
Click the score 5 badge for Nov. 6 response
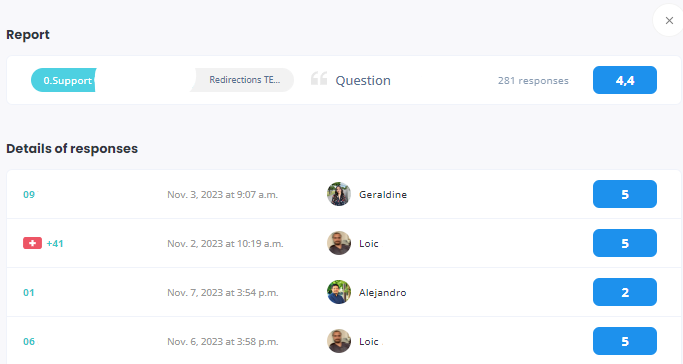click(x=625, y=341)
